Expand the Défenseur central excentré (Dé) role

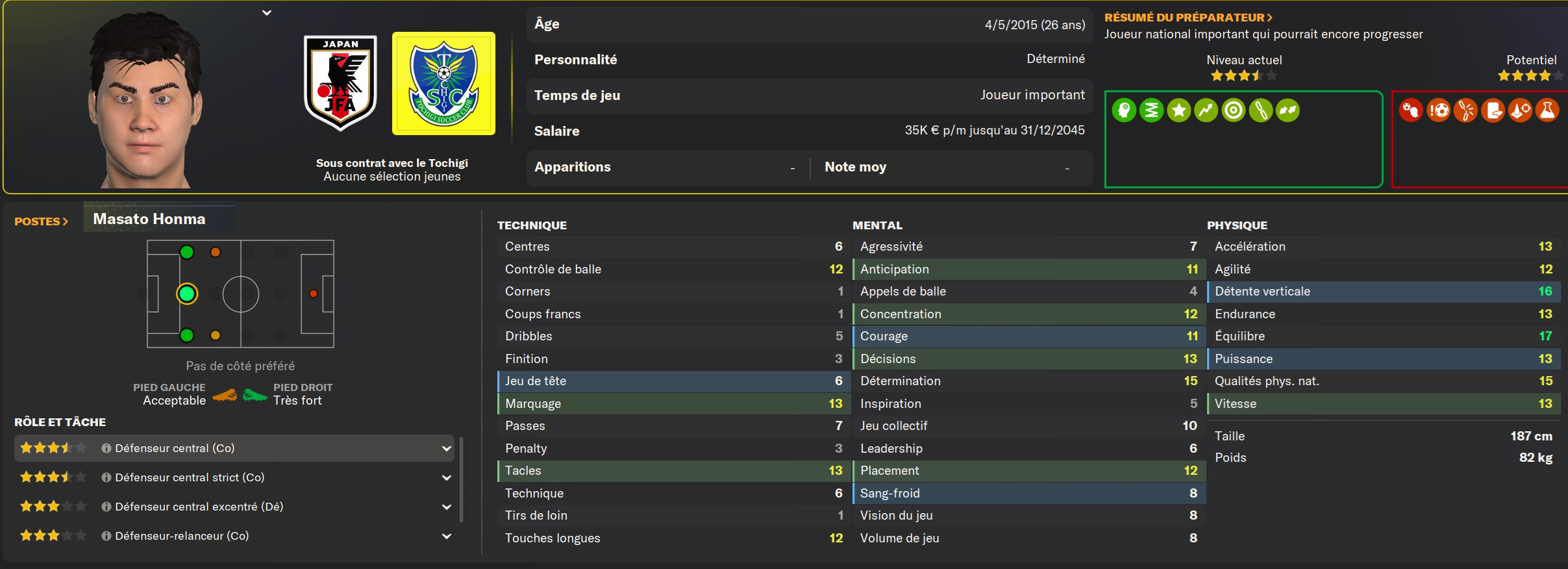pos(447,507)
